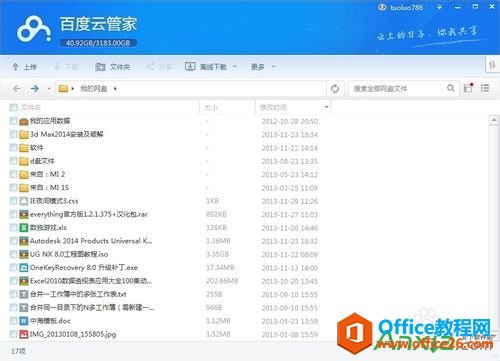500x361 pixels.
Task: Go forward with the right arrow
Action: click(35, 89)
